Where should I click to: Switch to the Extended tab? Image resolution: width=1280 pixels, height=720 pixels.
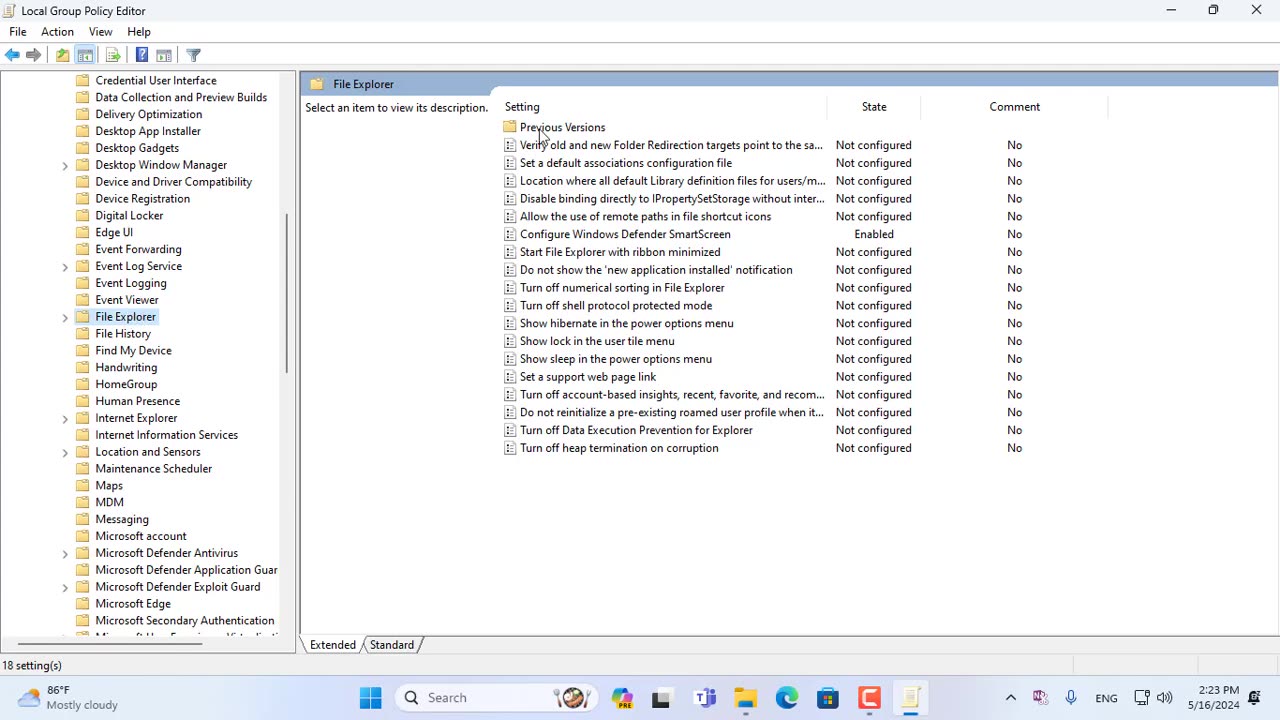333,645
